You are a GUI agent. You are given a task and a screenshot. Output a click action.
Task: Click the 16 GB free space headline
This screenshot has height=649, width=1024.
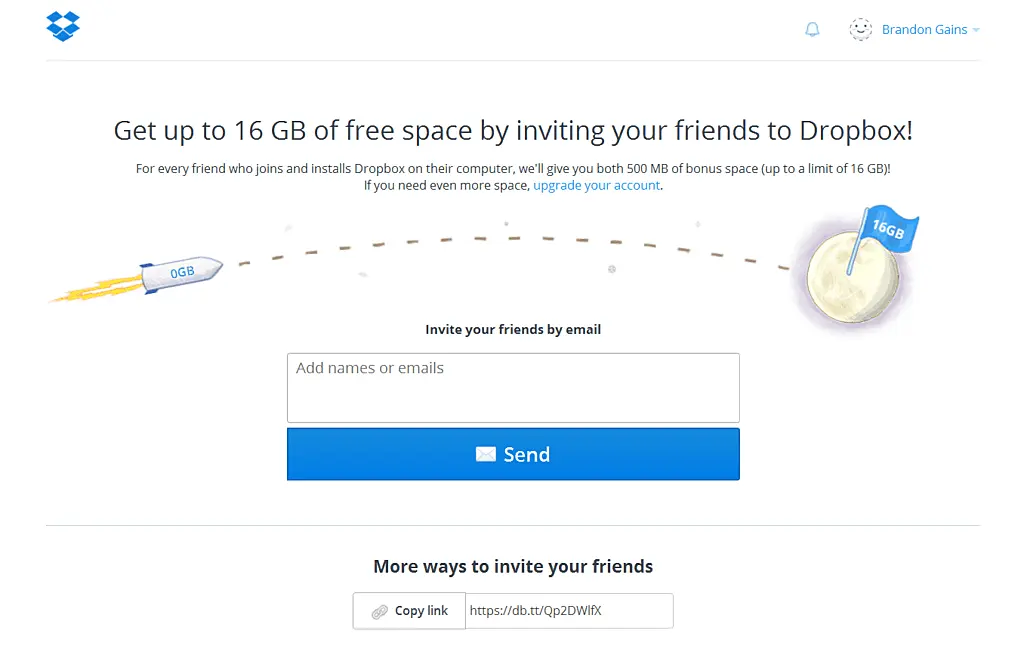512,130
